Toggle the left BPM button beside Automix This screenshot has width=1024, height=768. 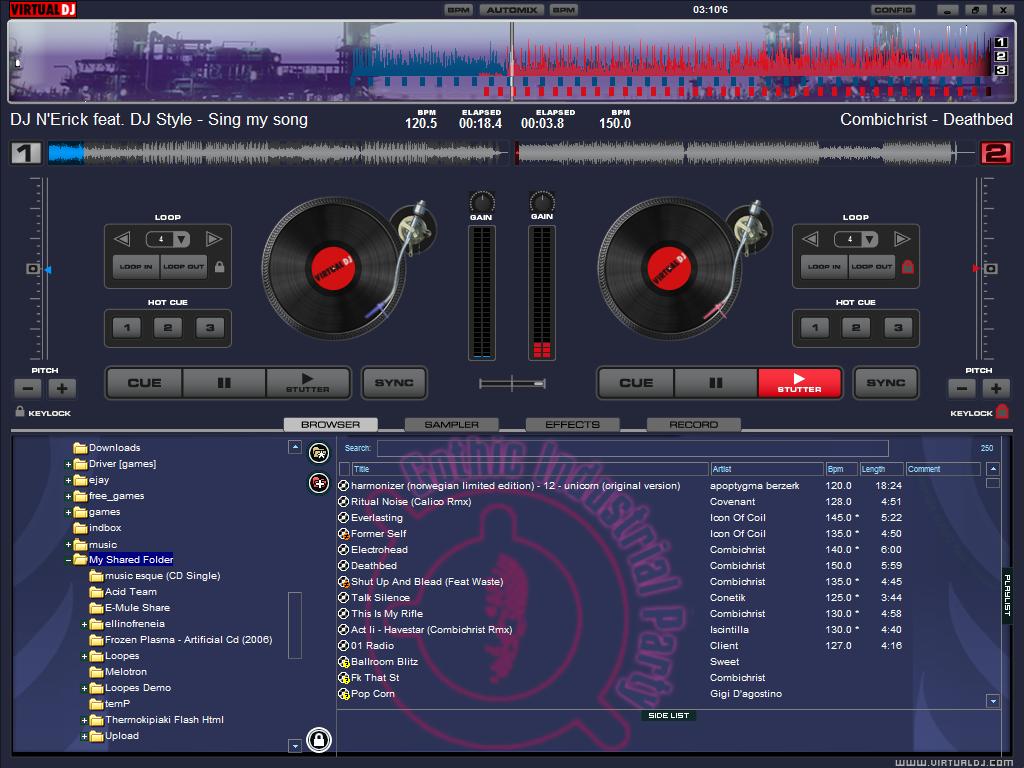(x=458, y=10)
